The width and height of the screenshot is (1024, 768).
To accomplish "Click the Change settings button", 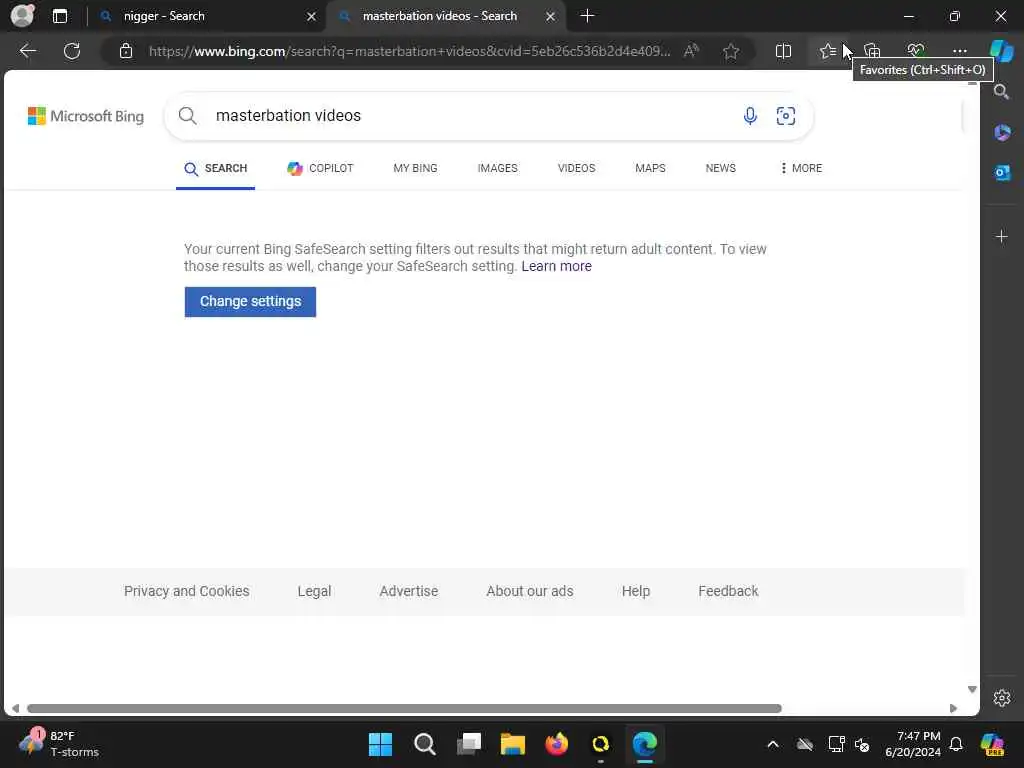I will pos(250,302).
